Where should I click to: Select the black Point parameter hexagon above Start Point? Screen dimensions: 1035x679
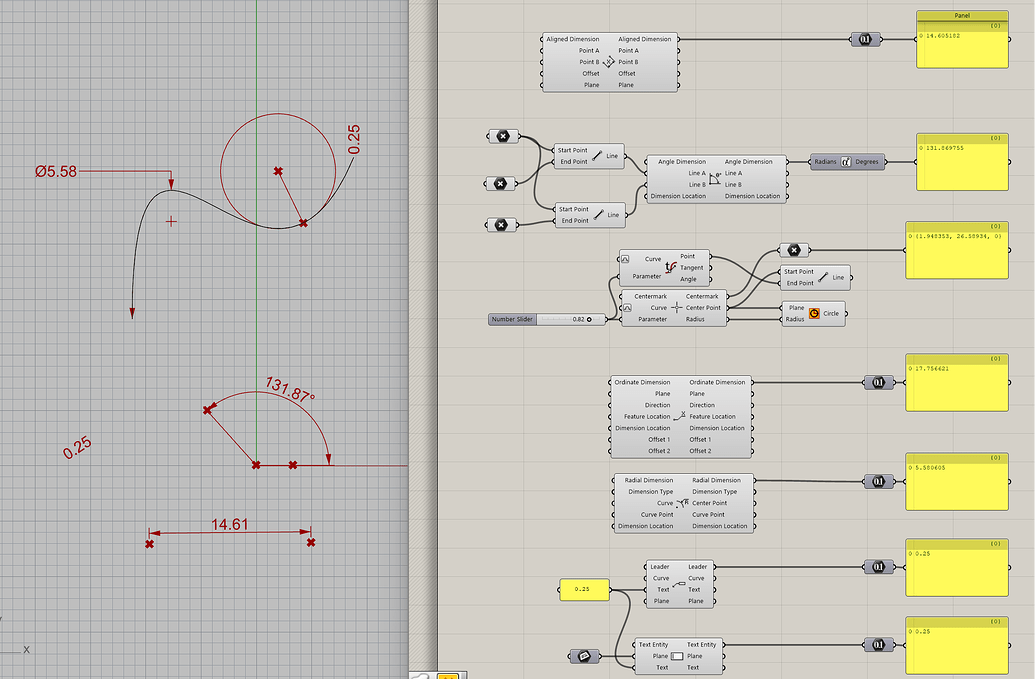point(503,136)
